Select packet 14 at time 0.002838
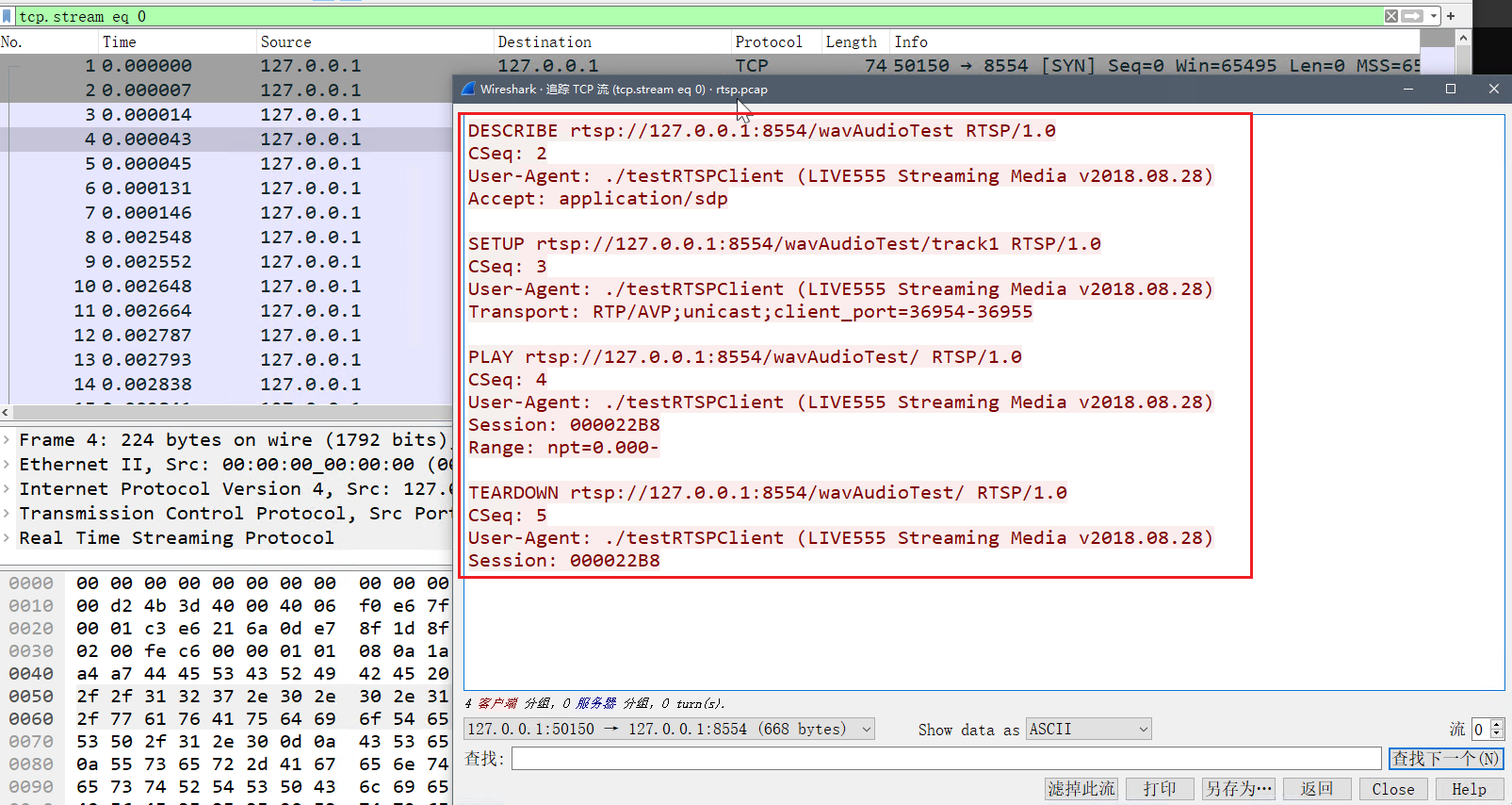This screenshot has height=805, width=1512. click(226, 384)
